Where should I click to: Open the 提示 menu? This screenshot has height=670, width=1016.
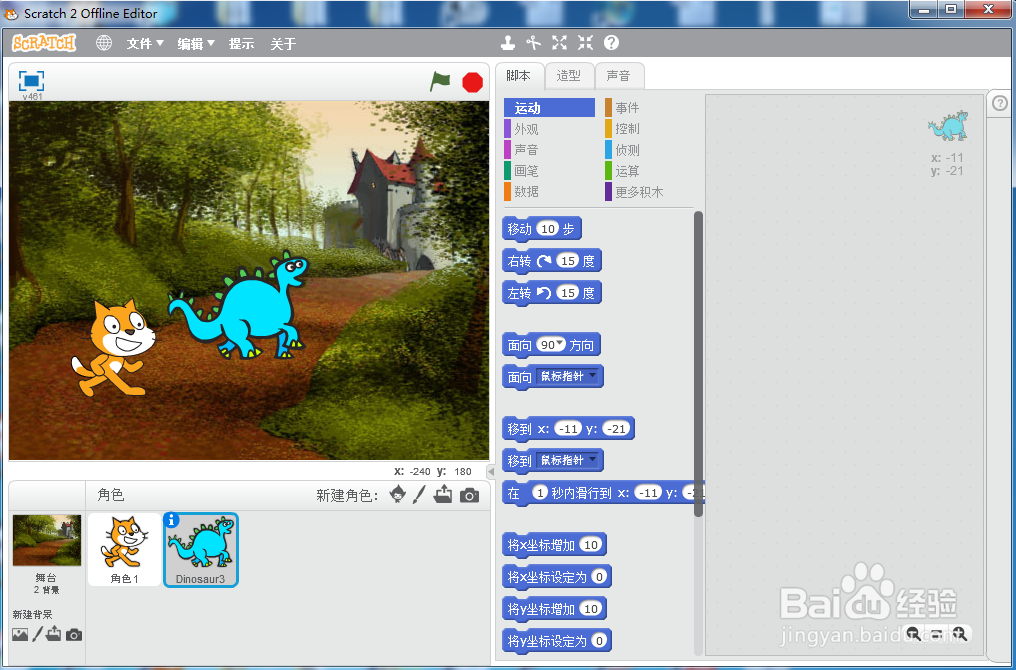(241, 43)
